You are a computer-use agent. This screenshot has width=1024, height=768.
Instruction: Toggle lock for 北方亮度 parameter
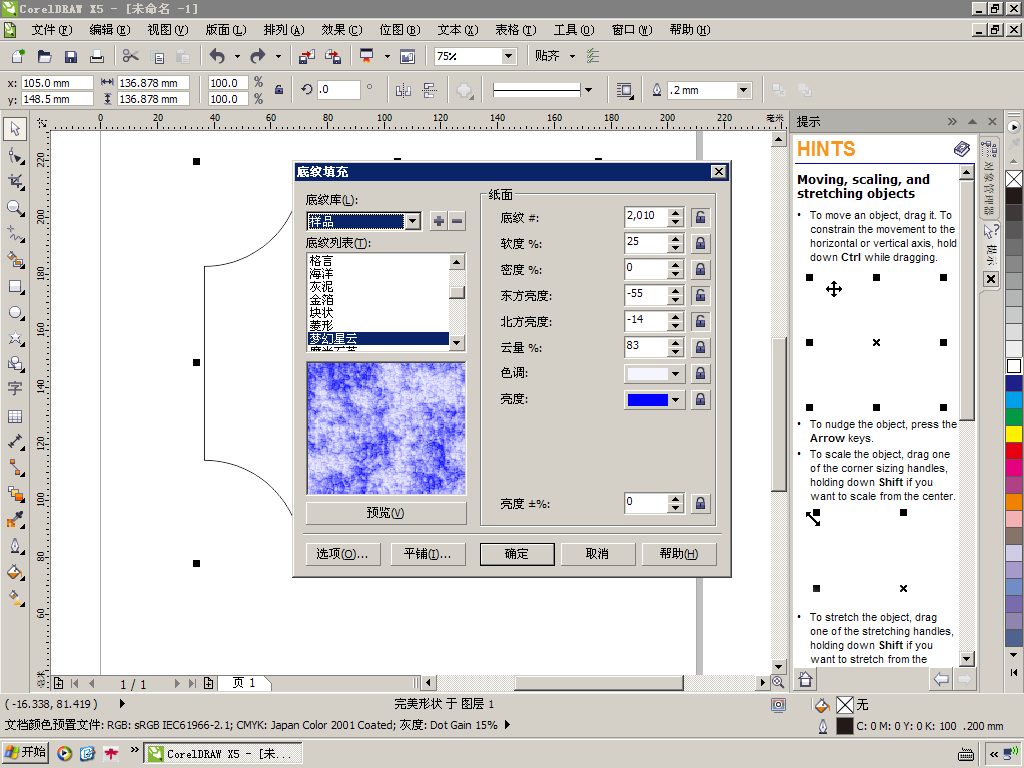click(700, 321)
